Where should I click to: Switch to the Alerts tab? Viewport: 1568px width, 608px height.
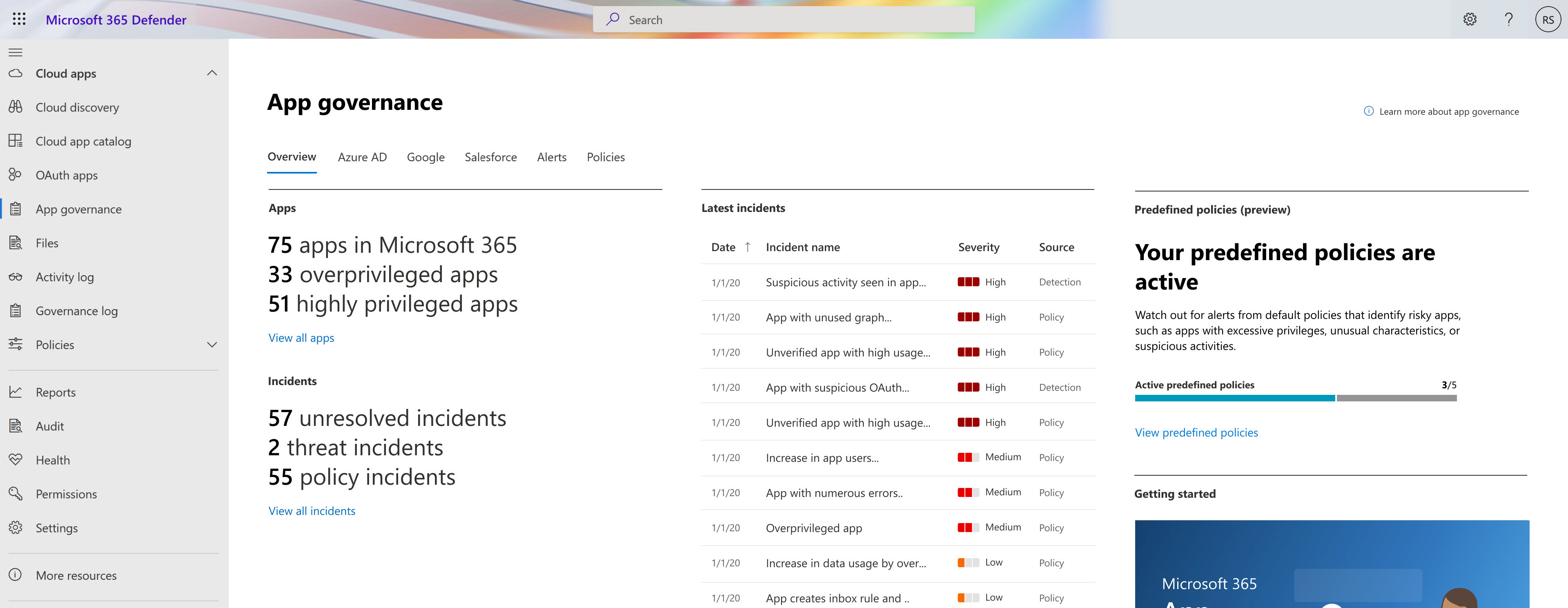[x=552, y=157]
